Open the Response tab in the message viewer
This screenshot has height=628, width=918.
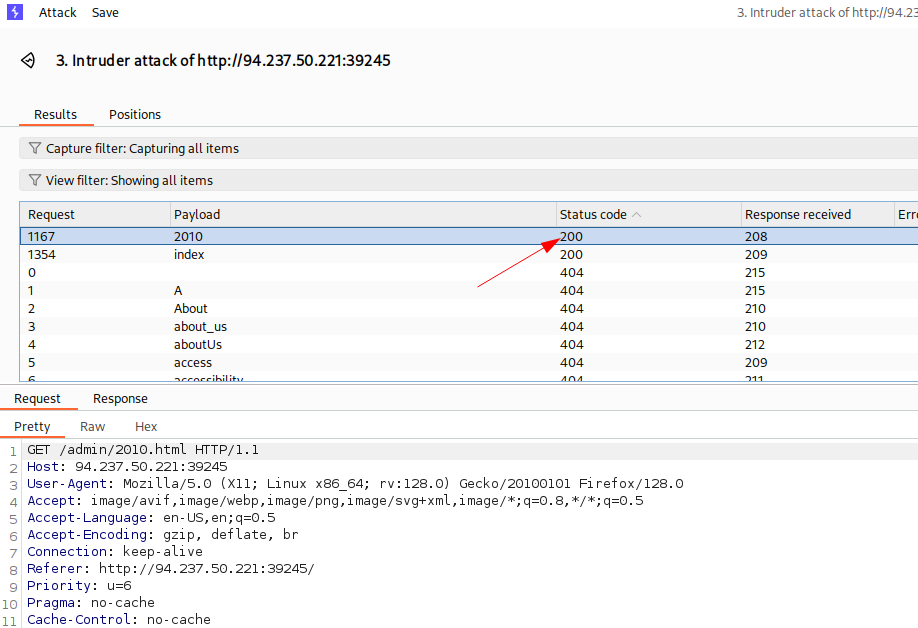coord(120,399)
